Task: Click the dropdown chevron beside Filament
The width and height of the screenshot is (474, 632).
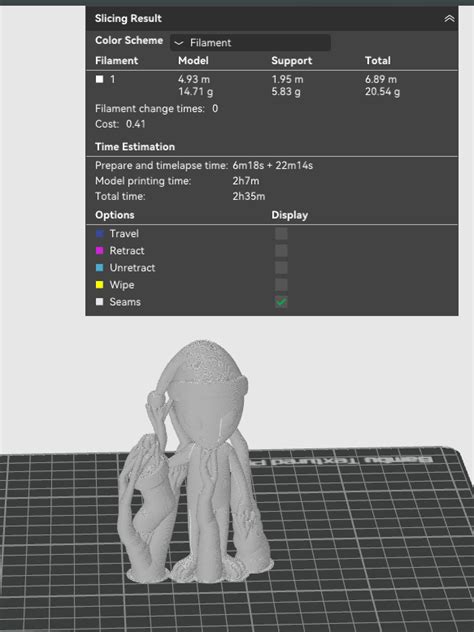Action: [x=179, y=43]
